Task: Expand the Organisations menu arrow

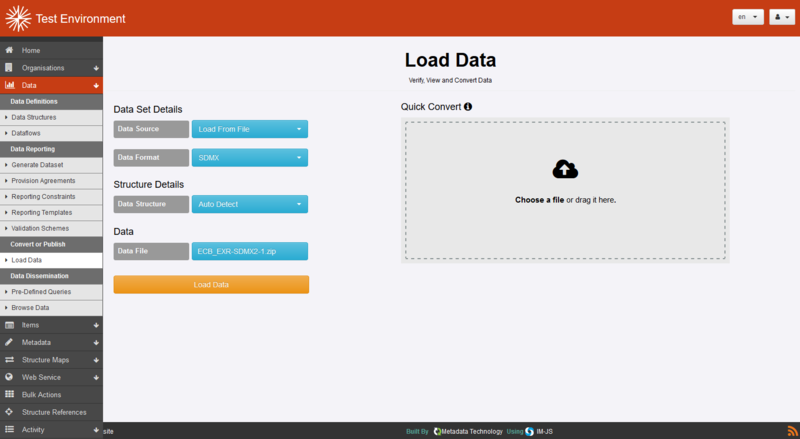Action: pyautogui.click(x=96, y=68)
